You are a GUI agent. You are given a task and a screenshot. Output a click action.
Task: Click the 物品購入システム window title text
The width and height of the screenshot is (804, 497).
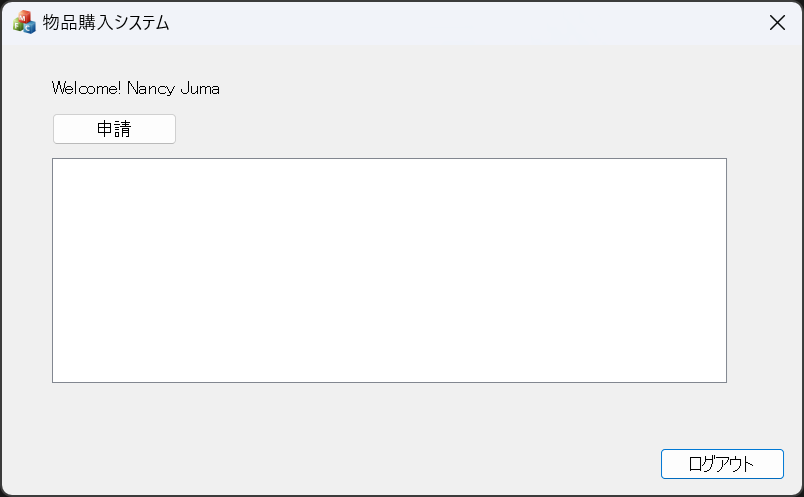coord(106,23)
